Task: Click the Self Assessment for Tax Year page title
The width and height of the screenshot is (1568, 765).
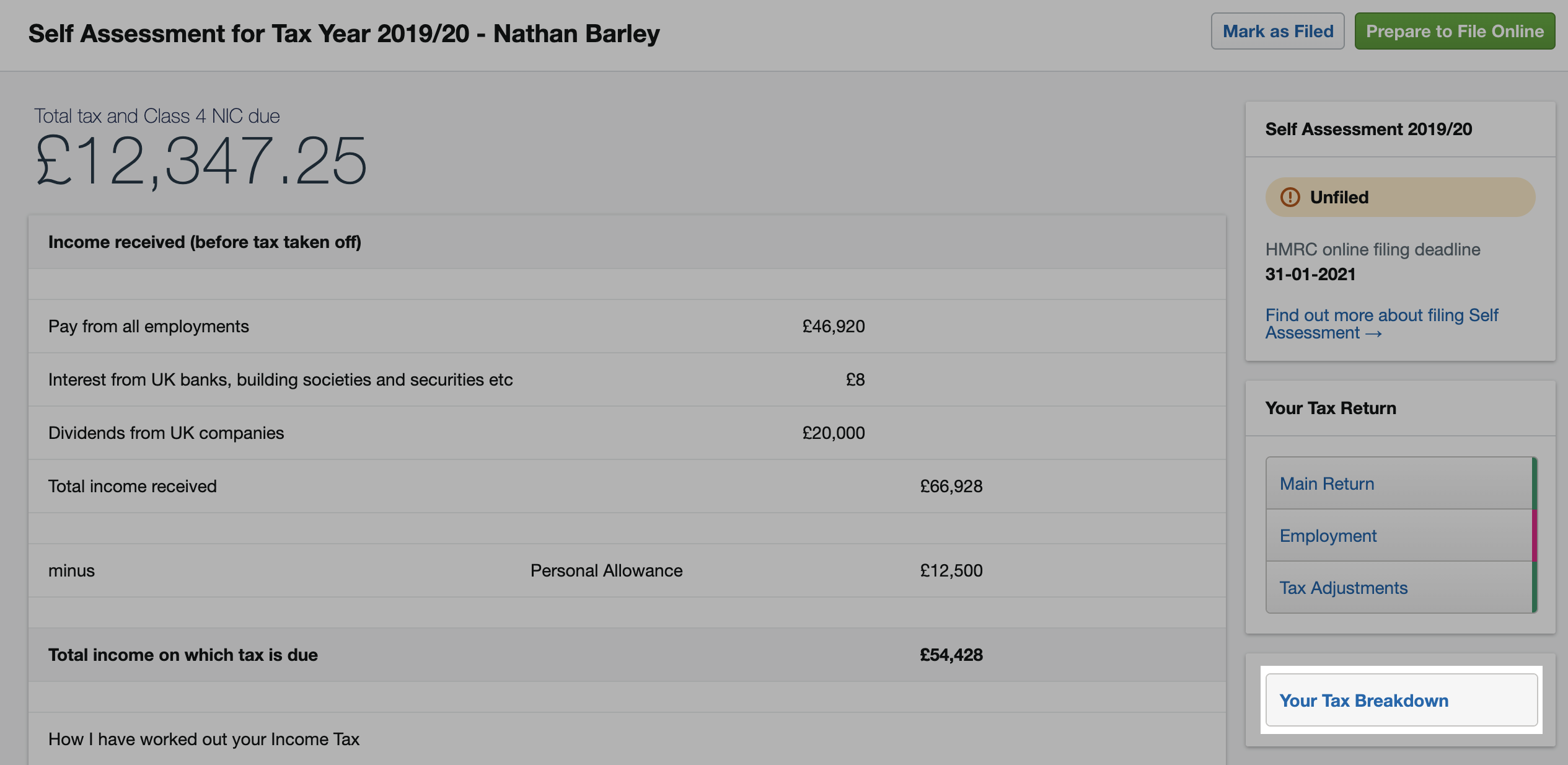Action: [x=344, y=34]
